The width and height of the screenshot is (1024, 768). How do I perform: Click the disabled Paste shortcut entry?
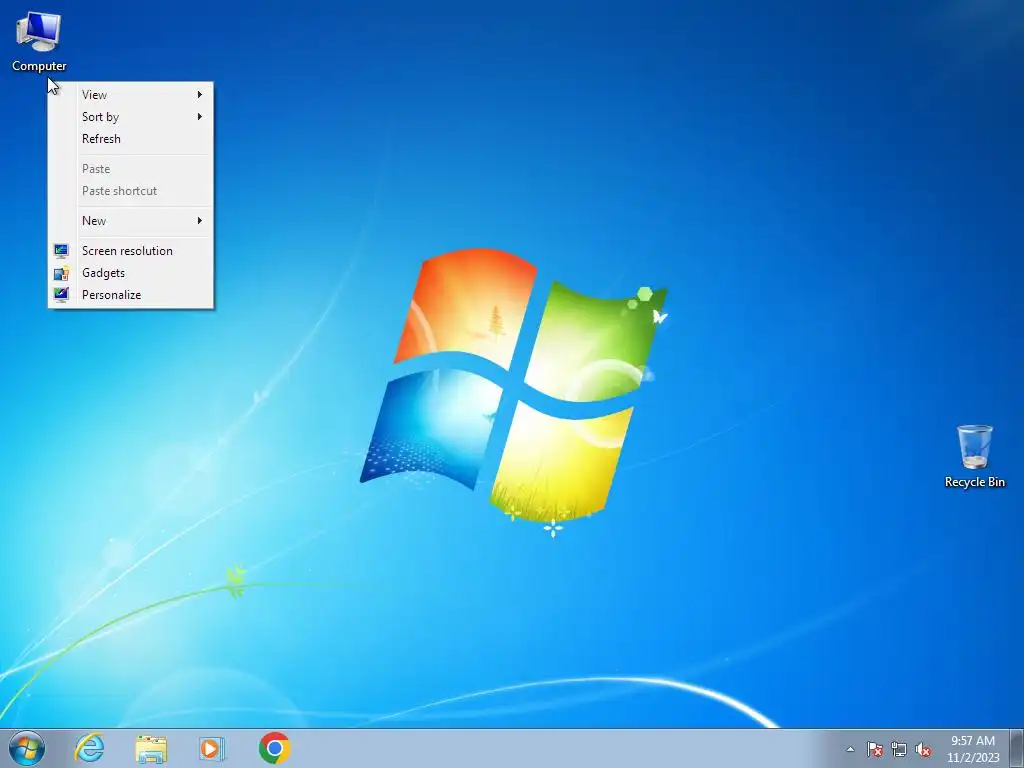click(131, 191)
